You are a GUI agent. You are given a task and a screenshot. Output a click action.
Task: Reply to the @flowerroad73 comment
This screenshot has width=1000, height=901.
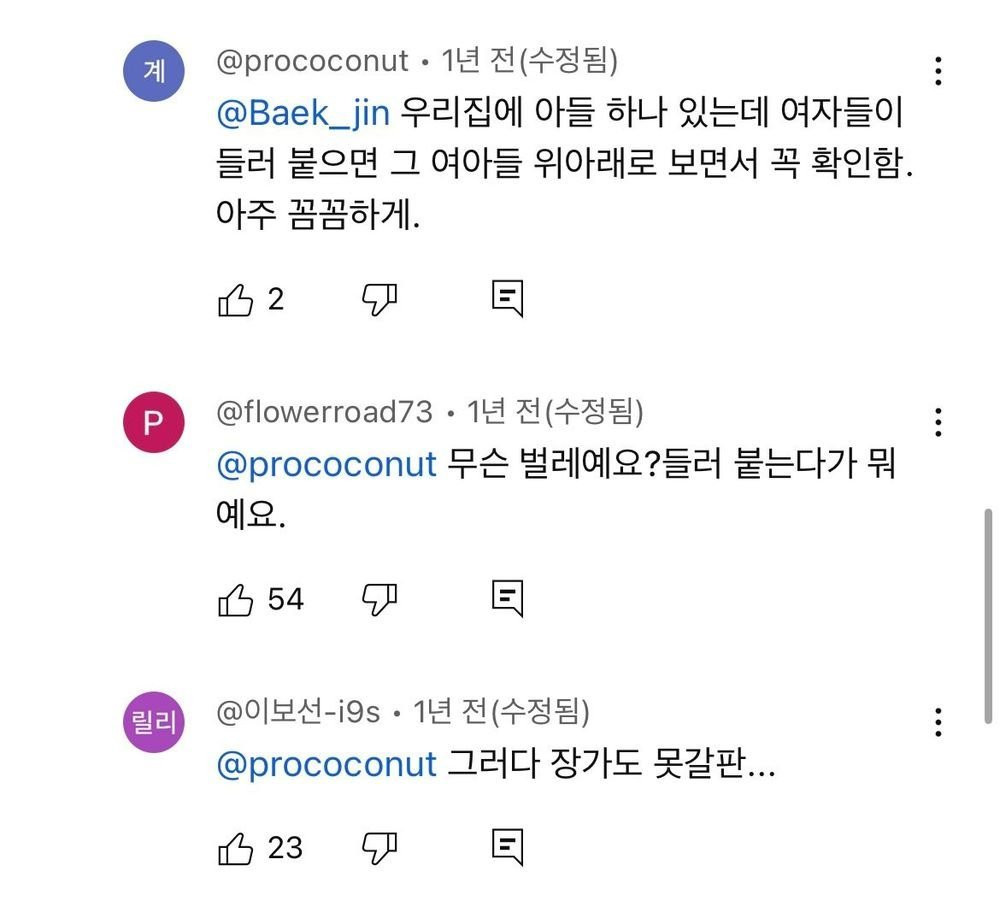coord(508,599)
